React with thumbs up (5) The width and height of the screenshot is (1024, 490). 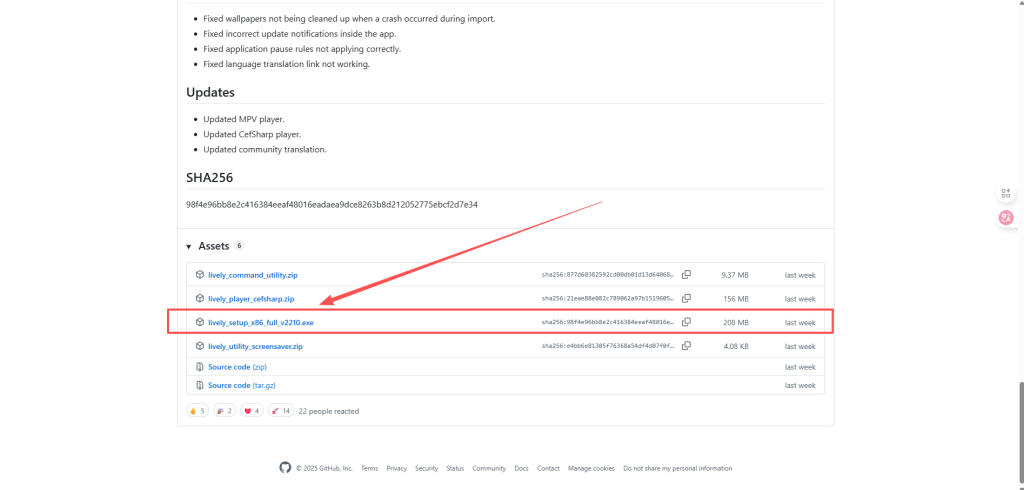[x=197, y=411]
